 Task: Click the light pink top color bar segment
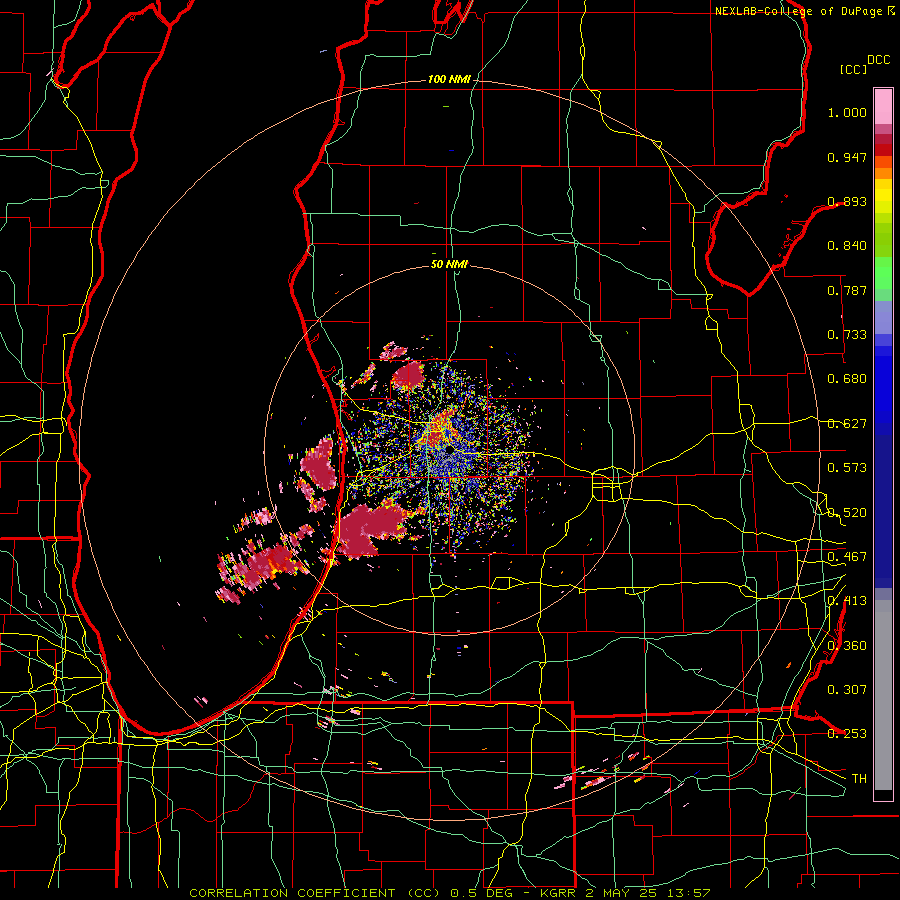coord(883,107)
